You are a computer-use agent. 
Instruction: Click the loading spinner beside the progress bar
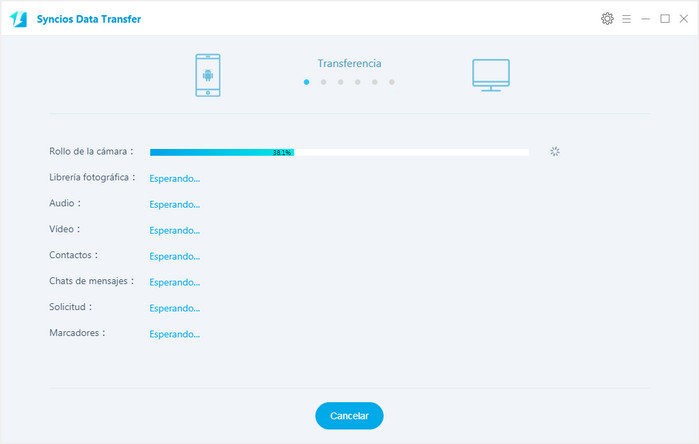coord(555,152)
